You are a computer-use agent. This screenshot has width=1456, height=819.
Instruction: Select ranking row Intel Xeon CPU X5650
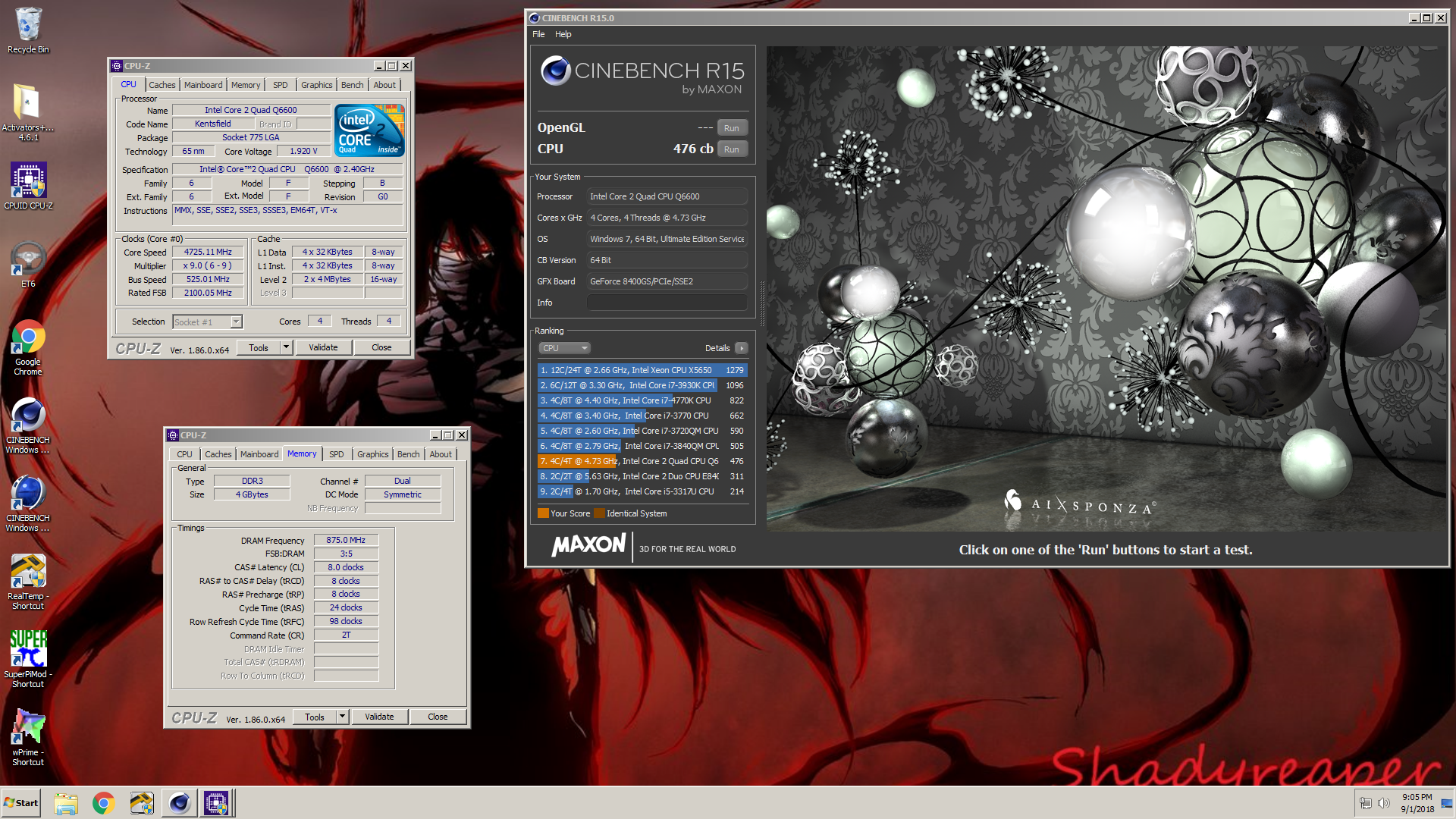click(642, 370)
